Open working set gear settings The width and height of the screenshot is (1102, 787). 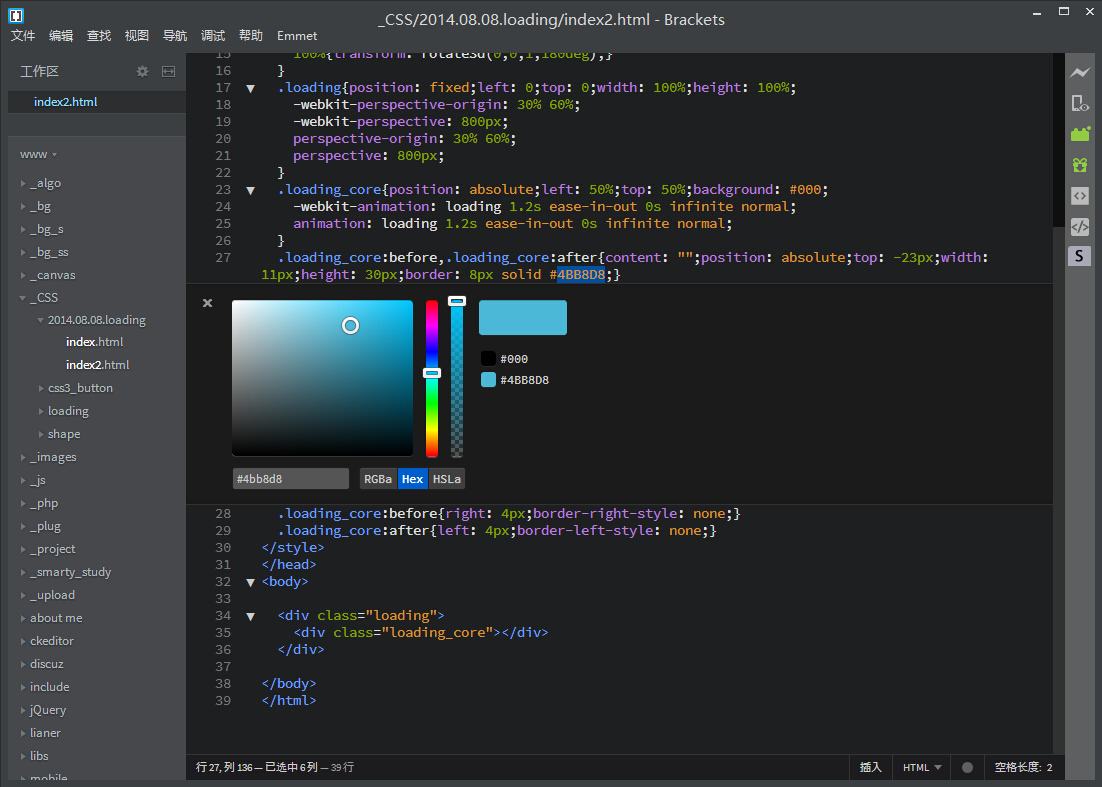click(x=142, y=71)
